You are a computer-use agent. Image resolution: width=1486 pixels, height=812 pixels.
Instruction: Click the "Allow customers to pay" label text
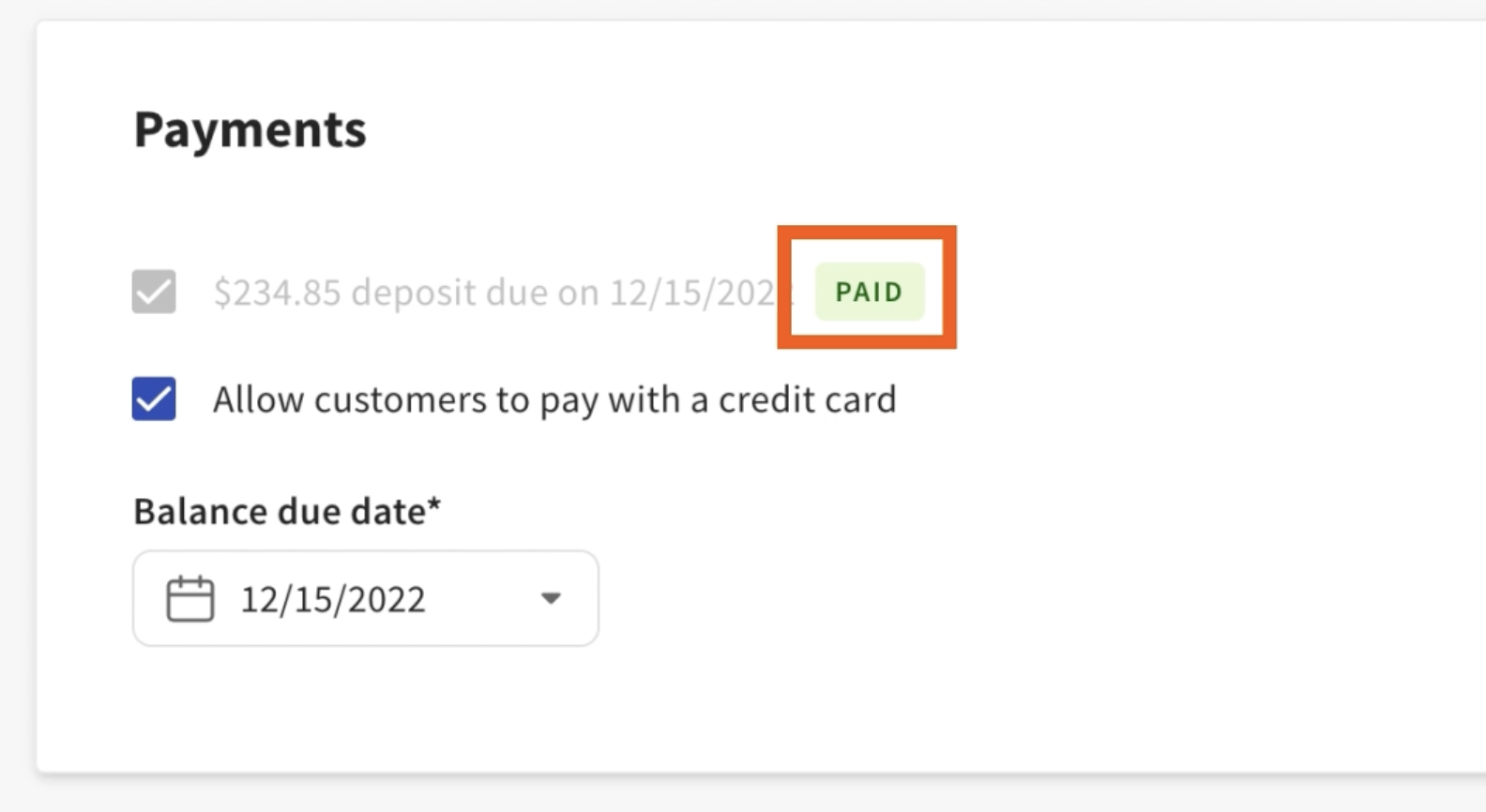(375, 399)
